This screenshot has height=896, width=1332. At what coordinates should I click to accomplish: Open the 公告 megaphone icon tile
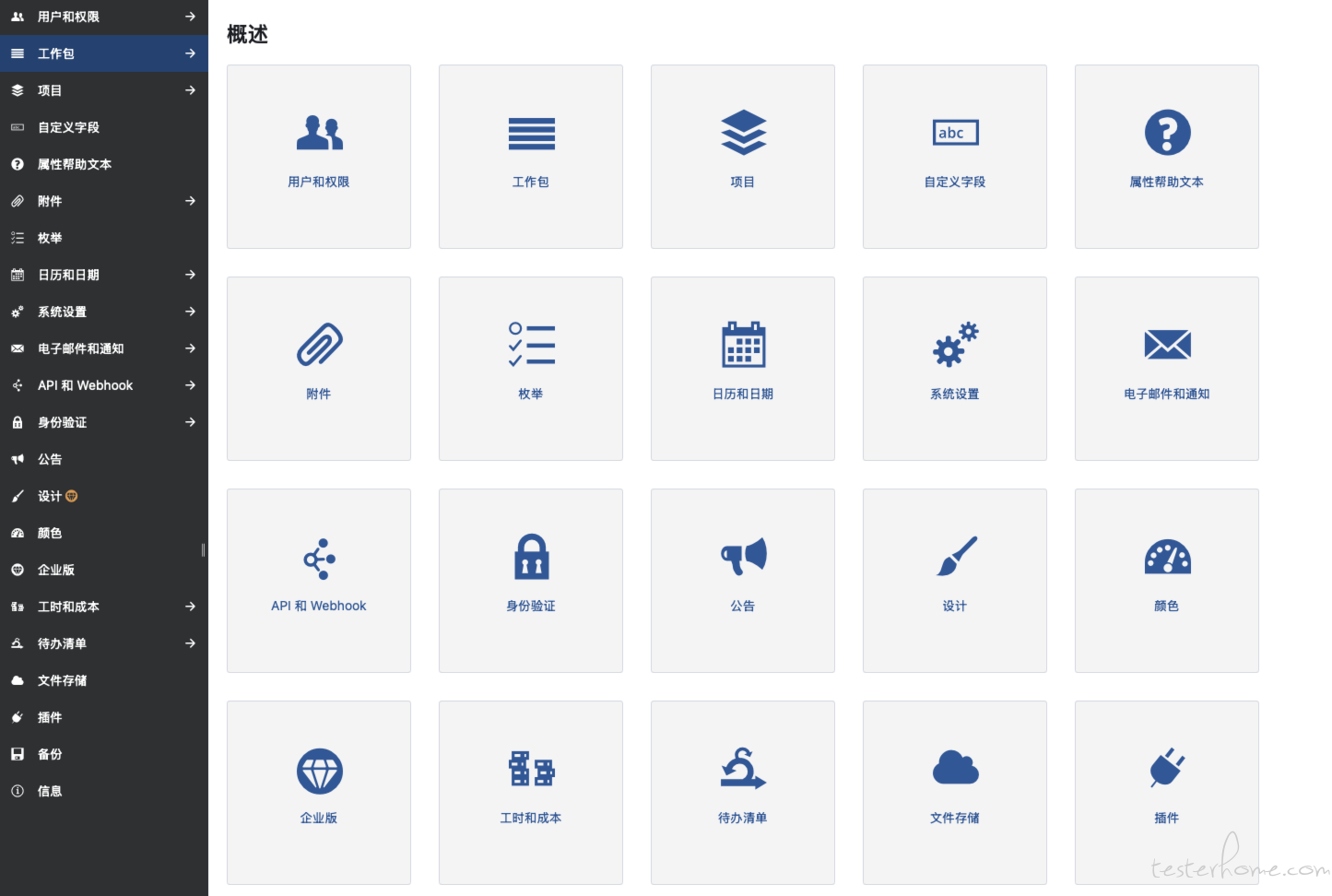tap(743, 581)
